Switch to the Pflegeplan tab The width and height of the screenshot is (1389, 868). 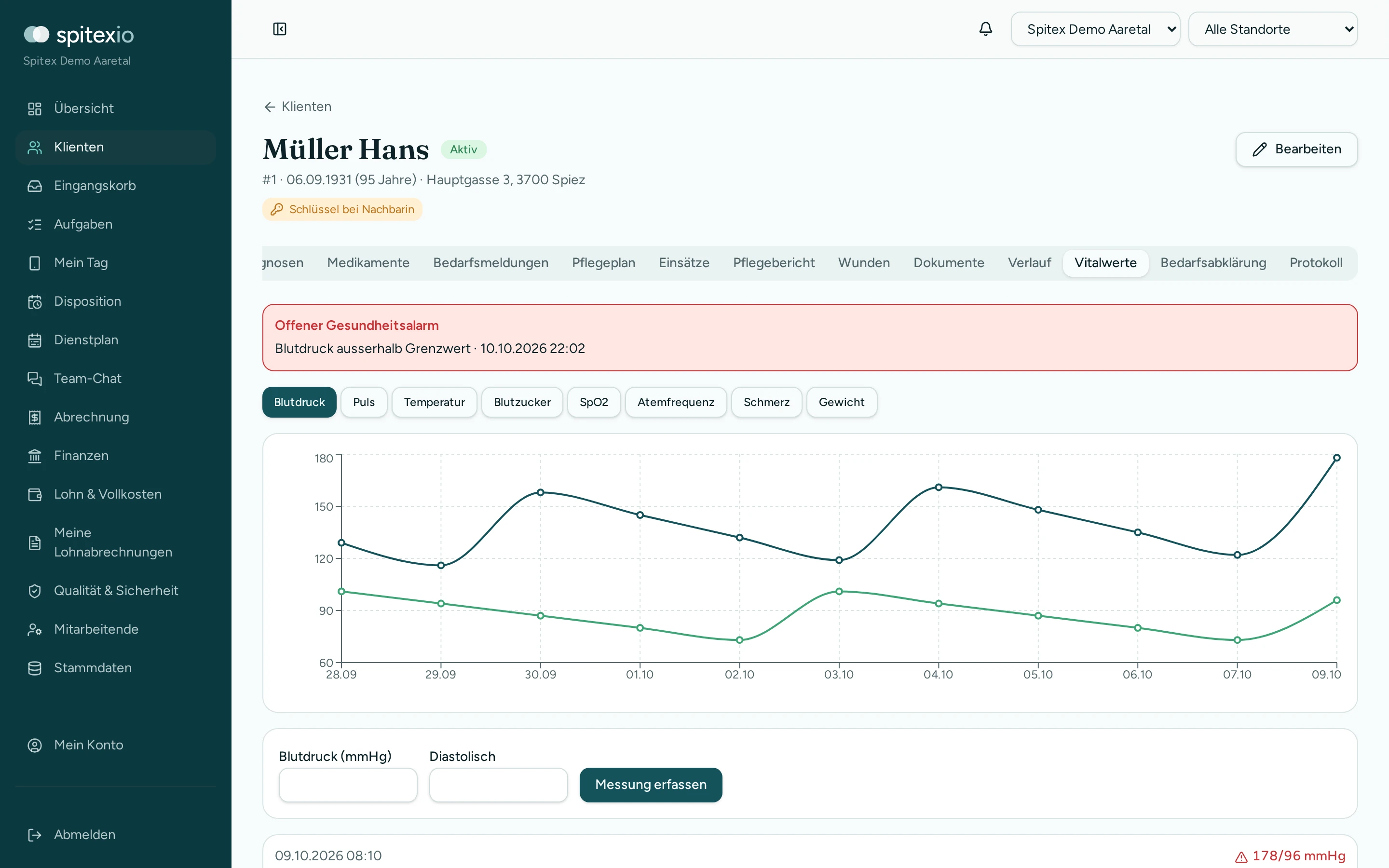pos(603,263)
